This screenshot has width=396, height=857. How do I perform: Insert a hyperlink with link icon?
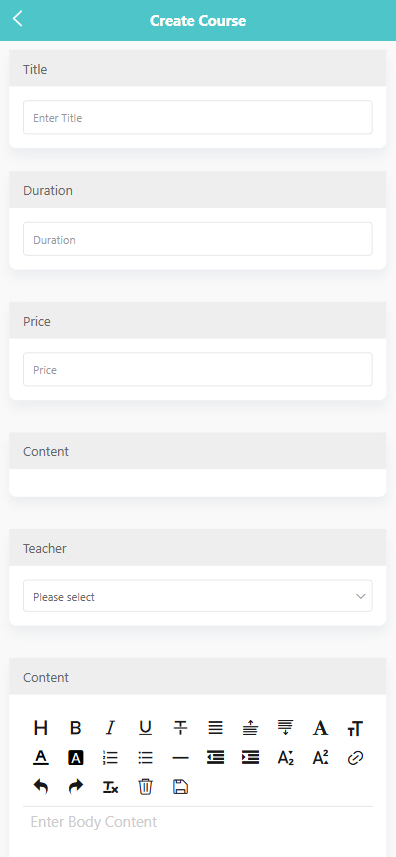(356, 758)
